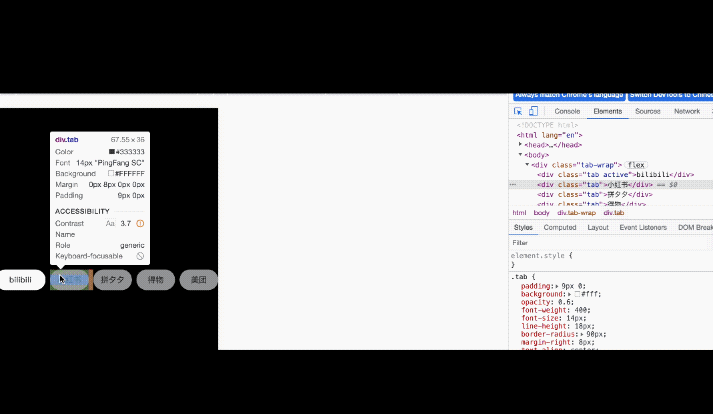Click body in the breadcrumb bar

click(541, 212)
